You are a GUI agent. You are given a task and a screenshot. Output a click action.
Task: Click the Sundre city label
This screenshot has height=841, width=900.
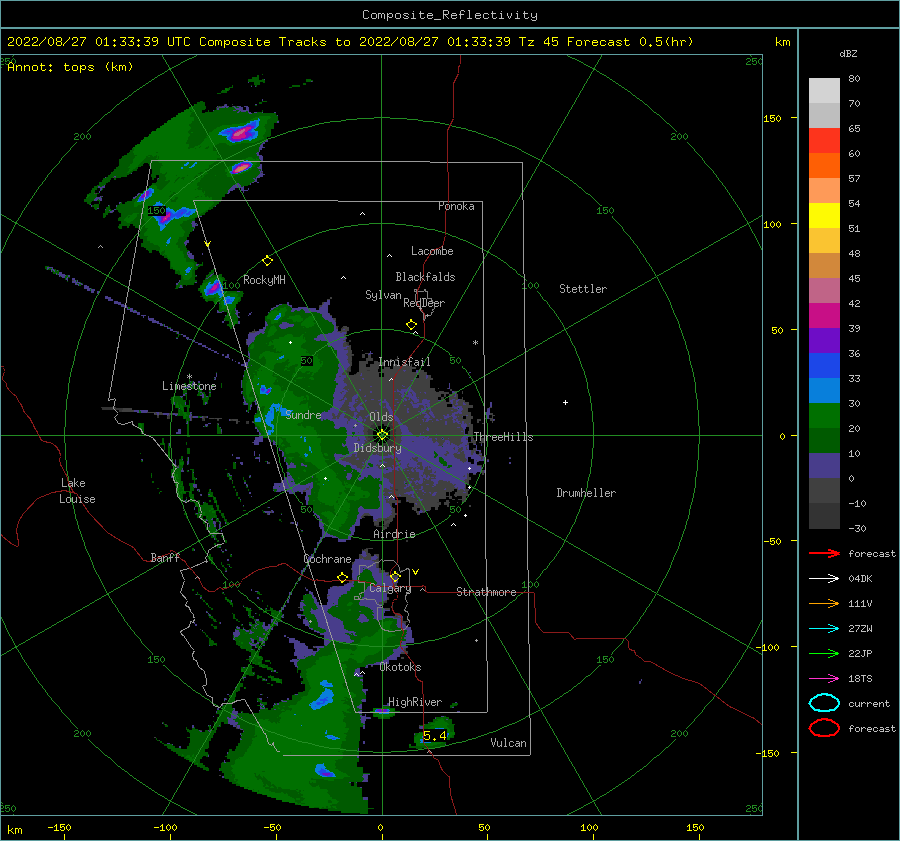(304, 414)
